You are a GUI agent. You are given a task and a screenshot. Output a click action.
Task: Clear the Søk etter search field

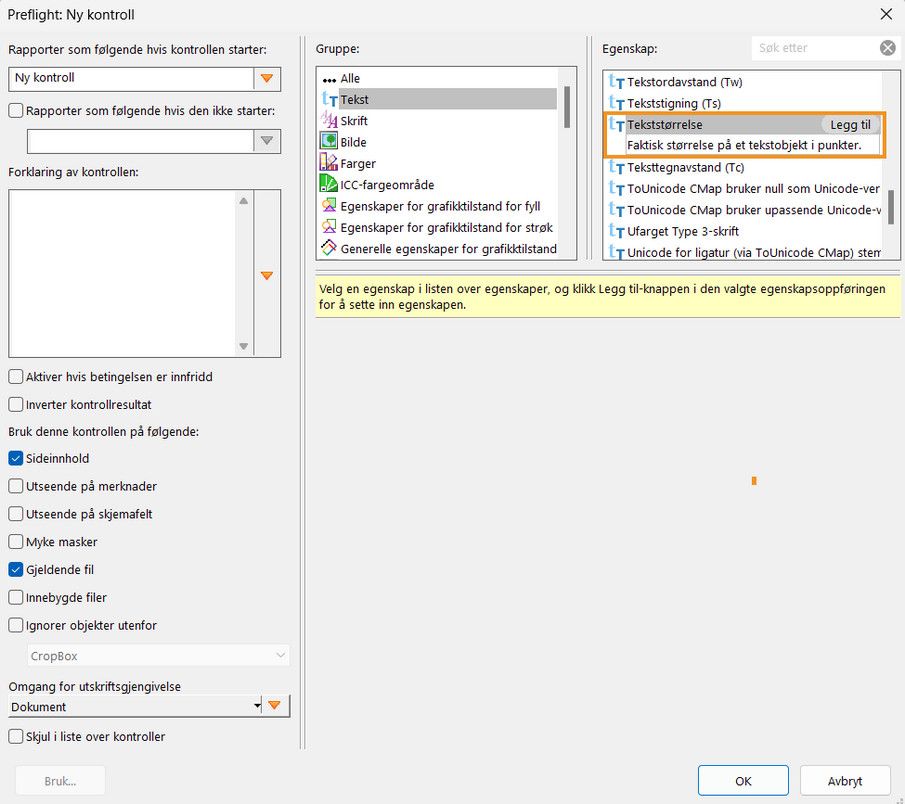888,48
